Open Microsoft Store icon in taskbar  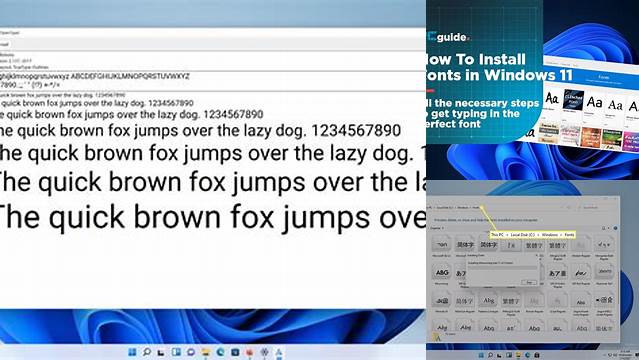pyautogui.click(x=235, y=352)
